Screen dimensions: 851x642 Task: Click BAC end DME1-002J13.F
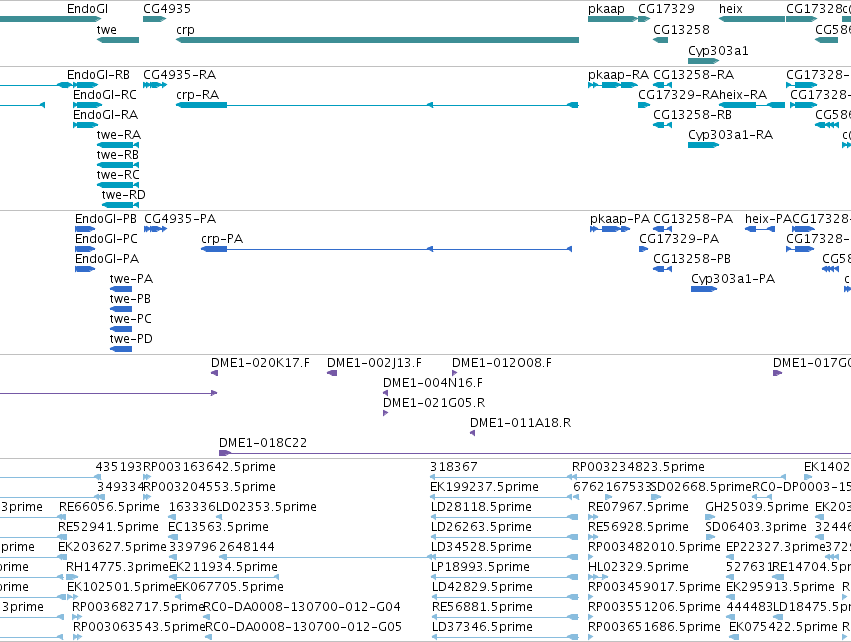[332, 373]
